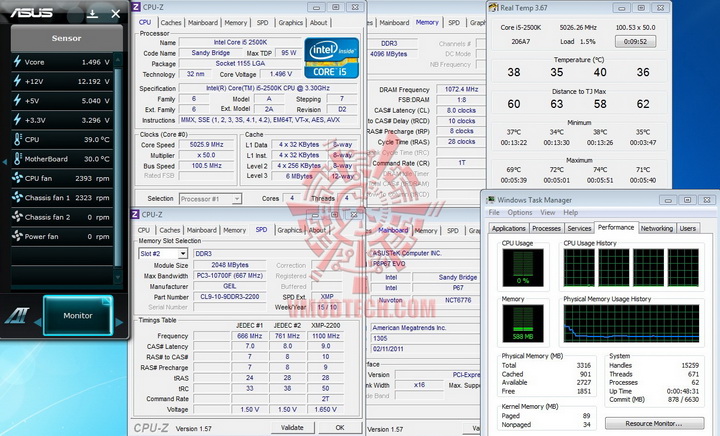Click the Power fan icon
720x436 pixels.
point(17,236)
